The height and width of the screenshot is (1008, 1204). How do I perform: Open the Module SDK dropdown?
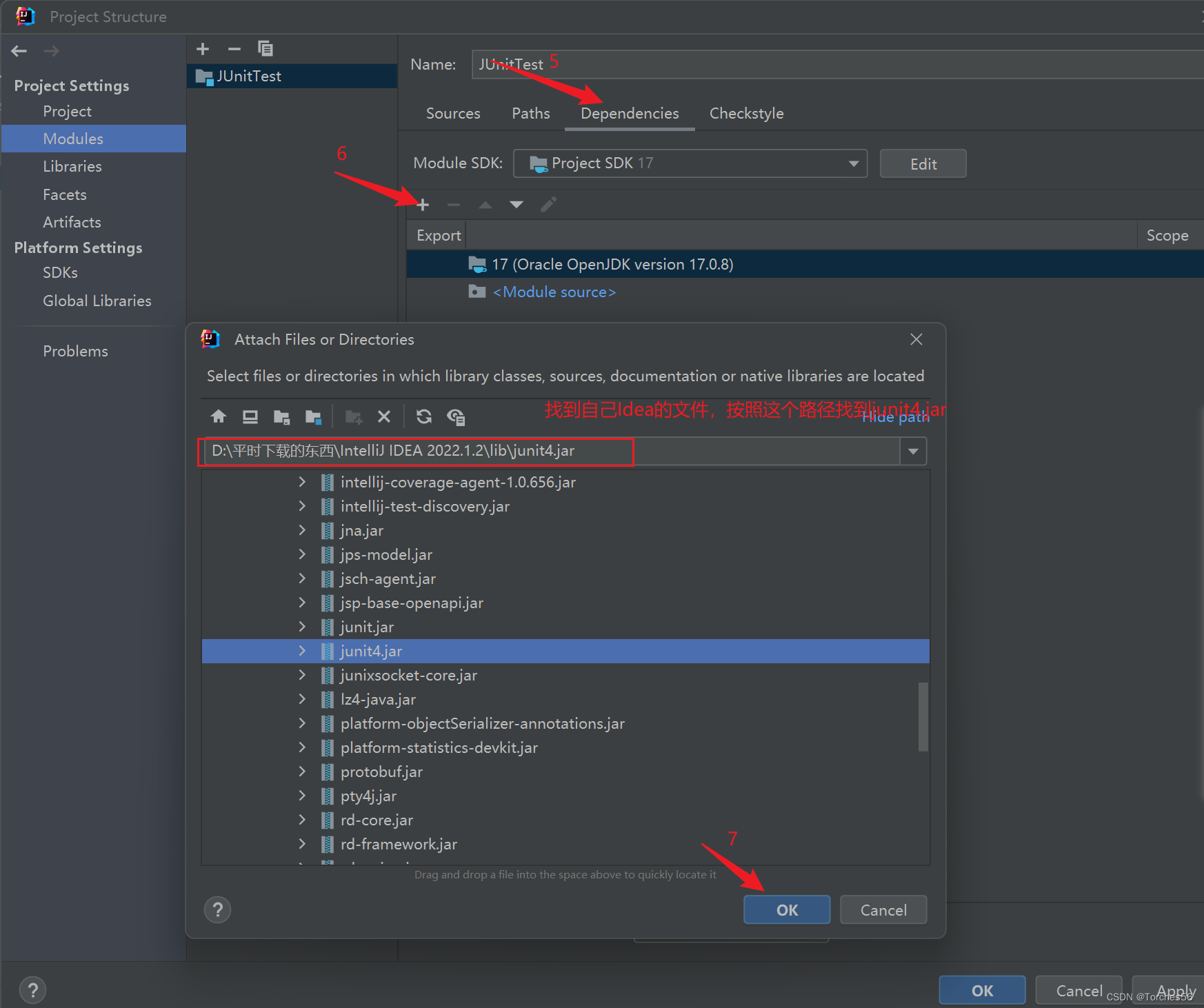pos(690,163)
